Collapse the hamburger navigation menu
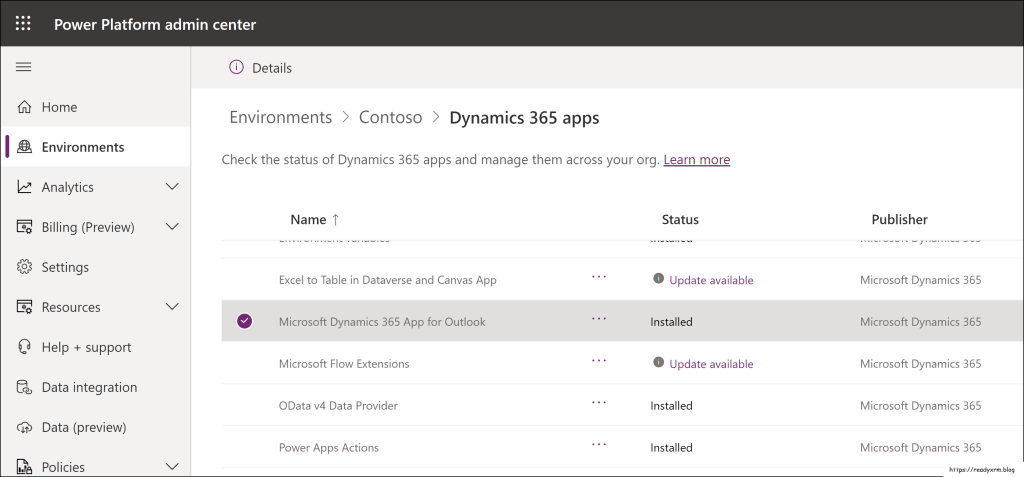 click(x=24, y=67)
